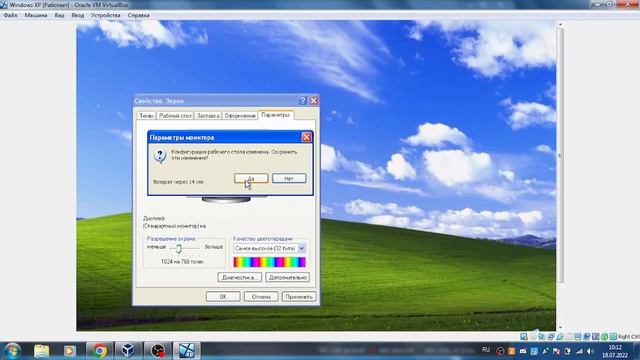Click OK in display properties
640x360 pixels.
tap(223, 297)
